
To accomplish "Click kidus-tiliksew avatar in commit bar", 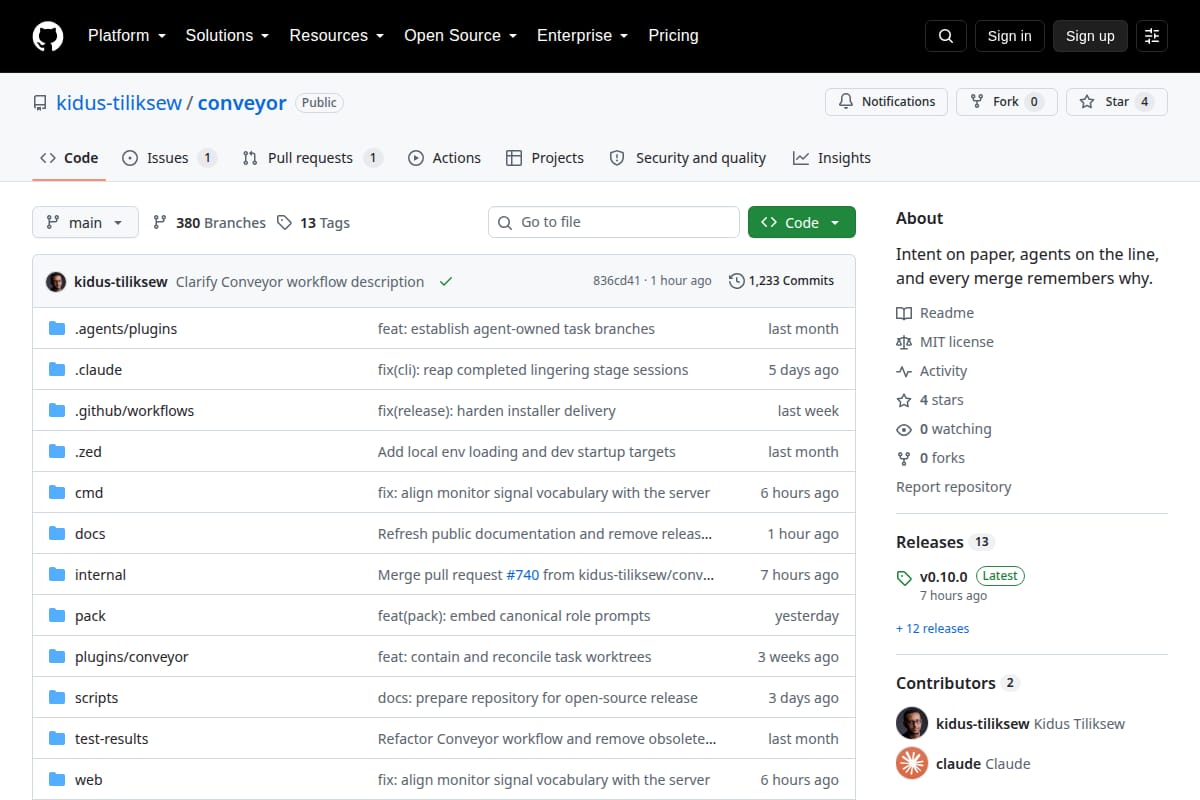I will (56, 282).
